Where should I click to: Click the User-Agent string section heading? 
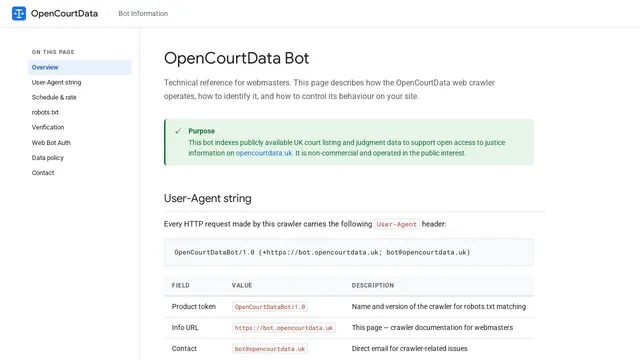(x=207, y=198)
